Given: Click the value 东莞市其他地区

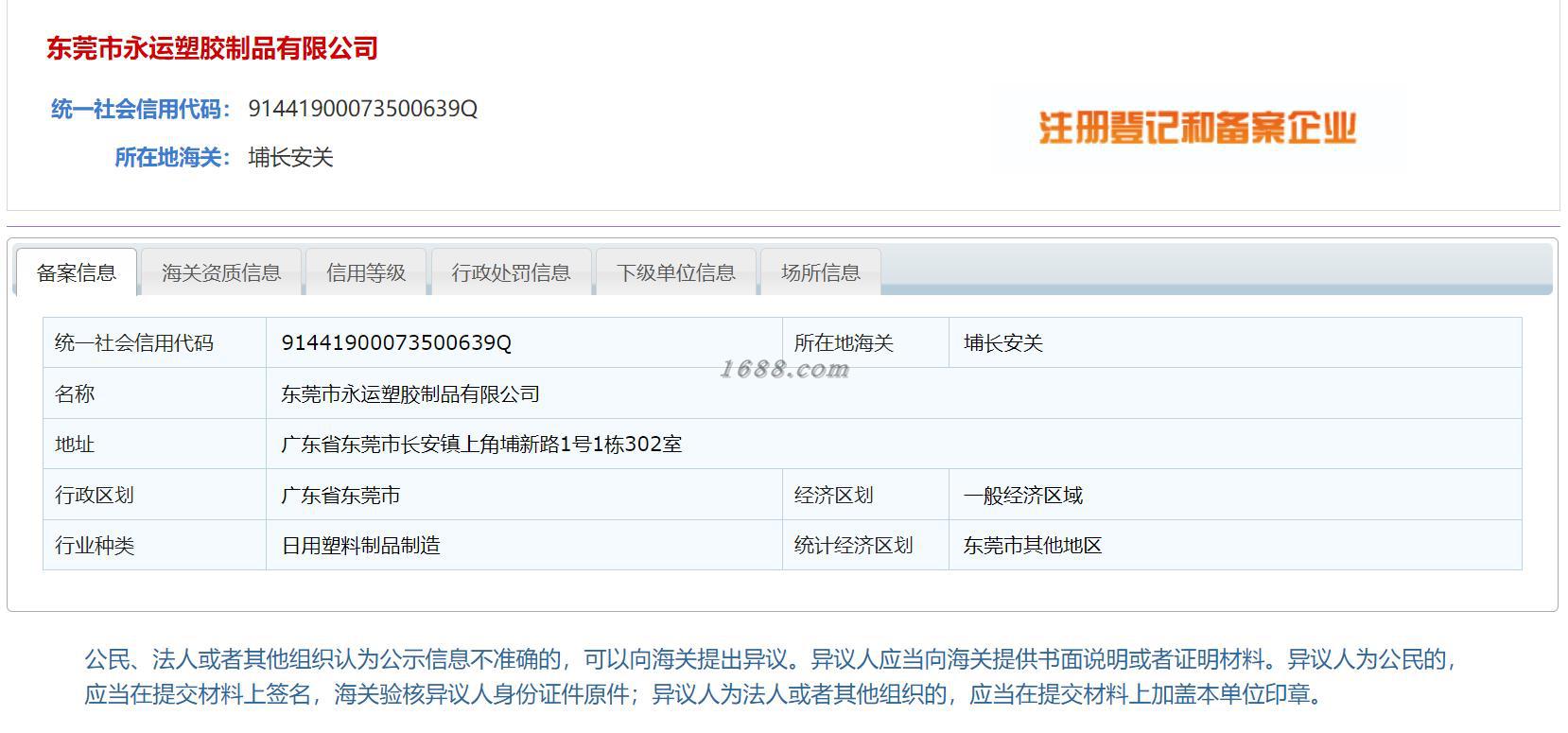Looking at the screenshot, I should coord(1033,545).
